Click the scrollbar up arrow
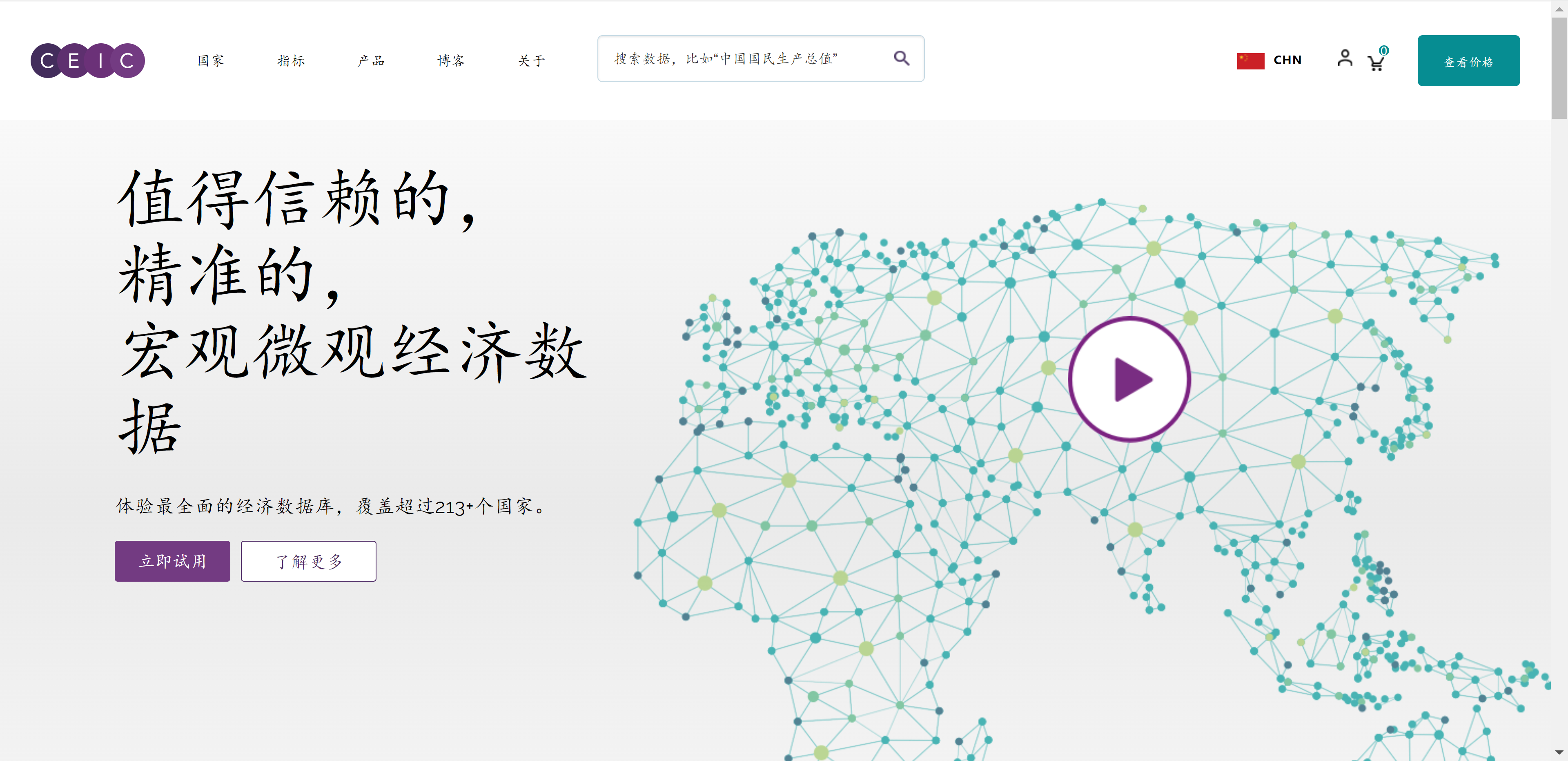The image size is (1568, 761). click(x=1559, y=9)
